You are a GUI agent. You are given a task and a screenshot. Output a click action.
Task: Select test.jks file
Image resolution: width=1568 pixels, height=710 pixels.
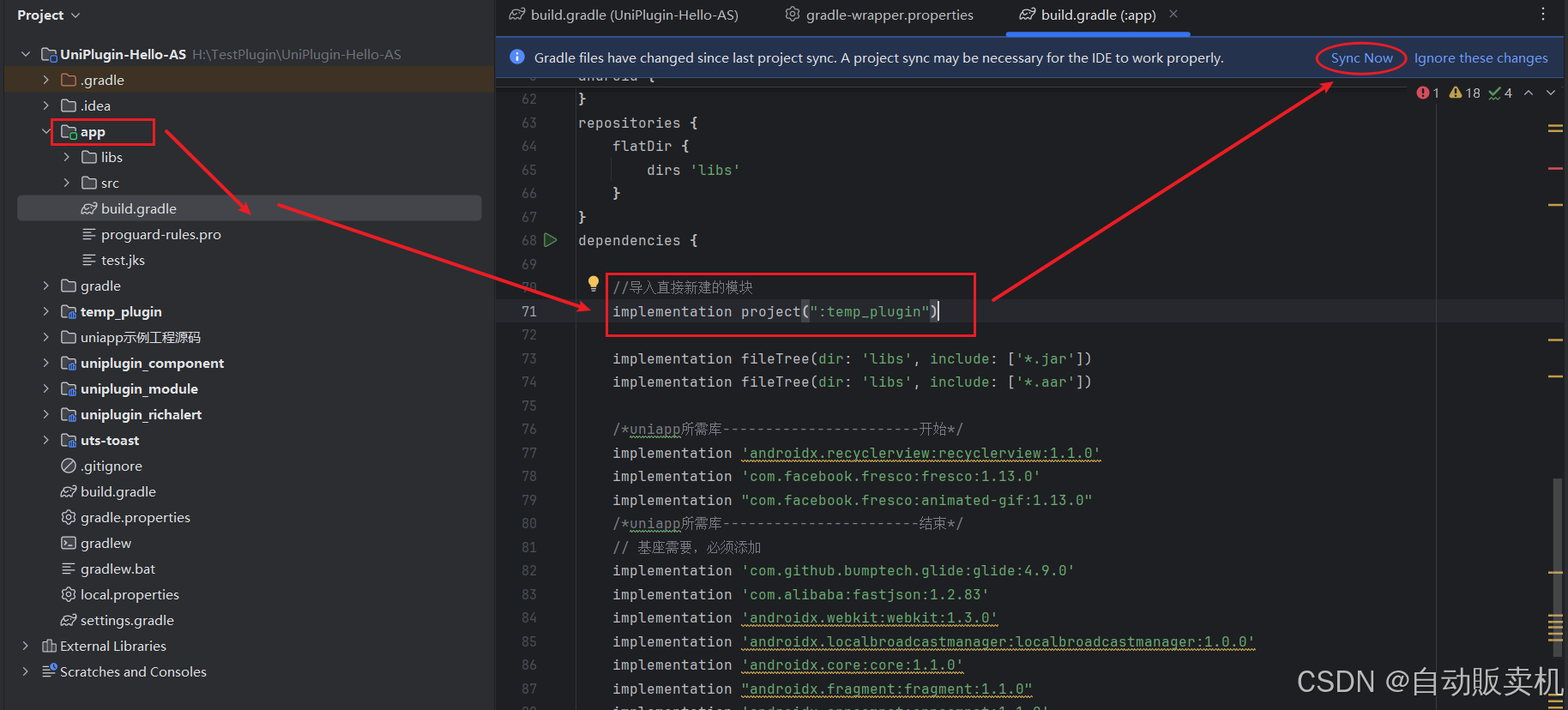tap(123, 260)
